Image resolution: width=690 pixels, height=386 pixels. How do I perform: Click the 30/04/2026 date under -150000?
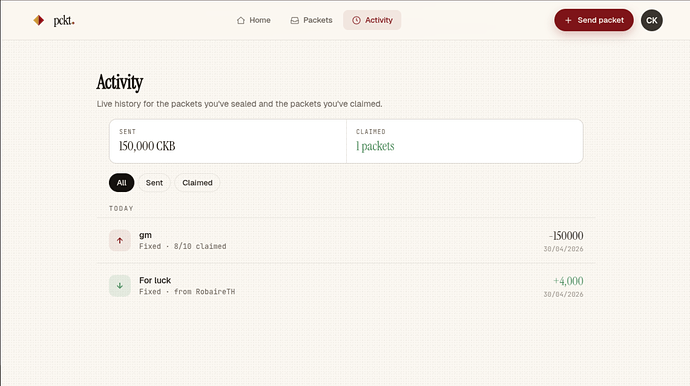coord(563,249)
